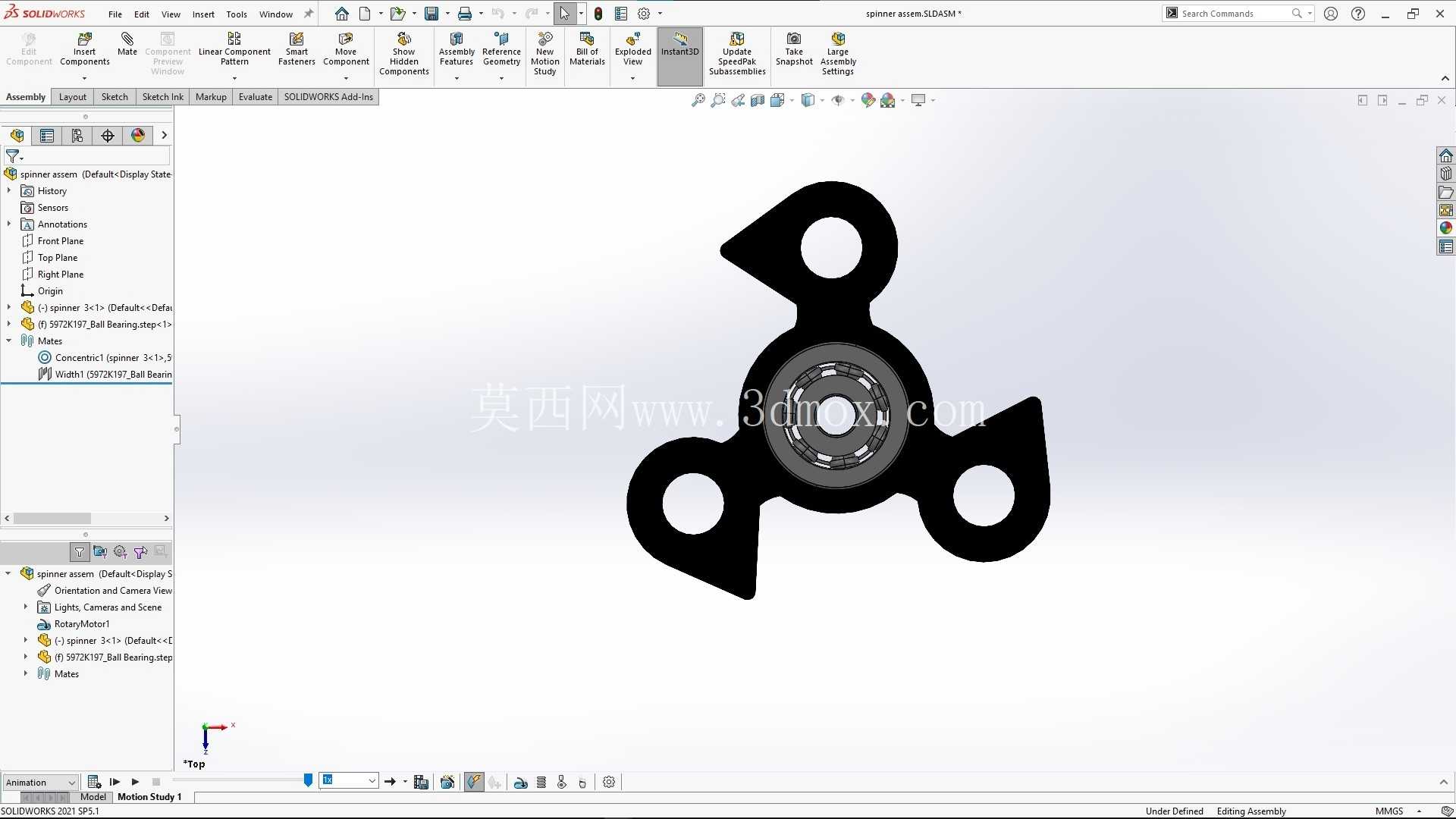Open PropertyManager tab icon
The width and height of the screenshot is (1456, 819).
point(47,136)
